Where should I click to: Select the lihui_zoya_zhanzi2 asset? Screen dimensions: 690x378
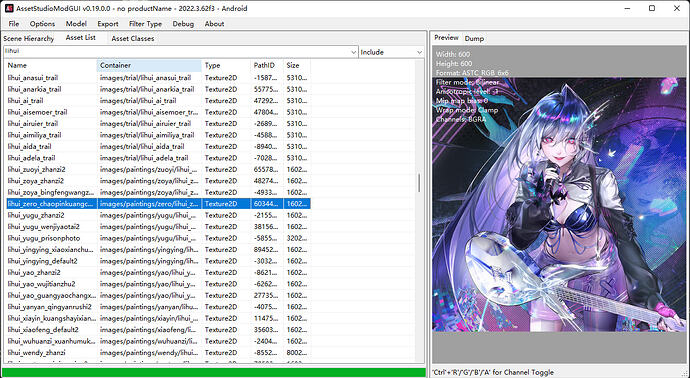158,181
